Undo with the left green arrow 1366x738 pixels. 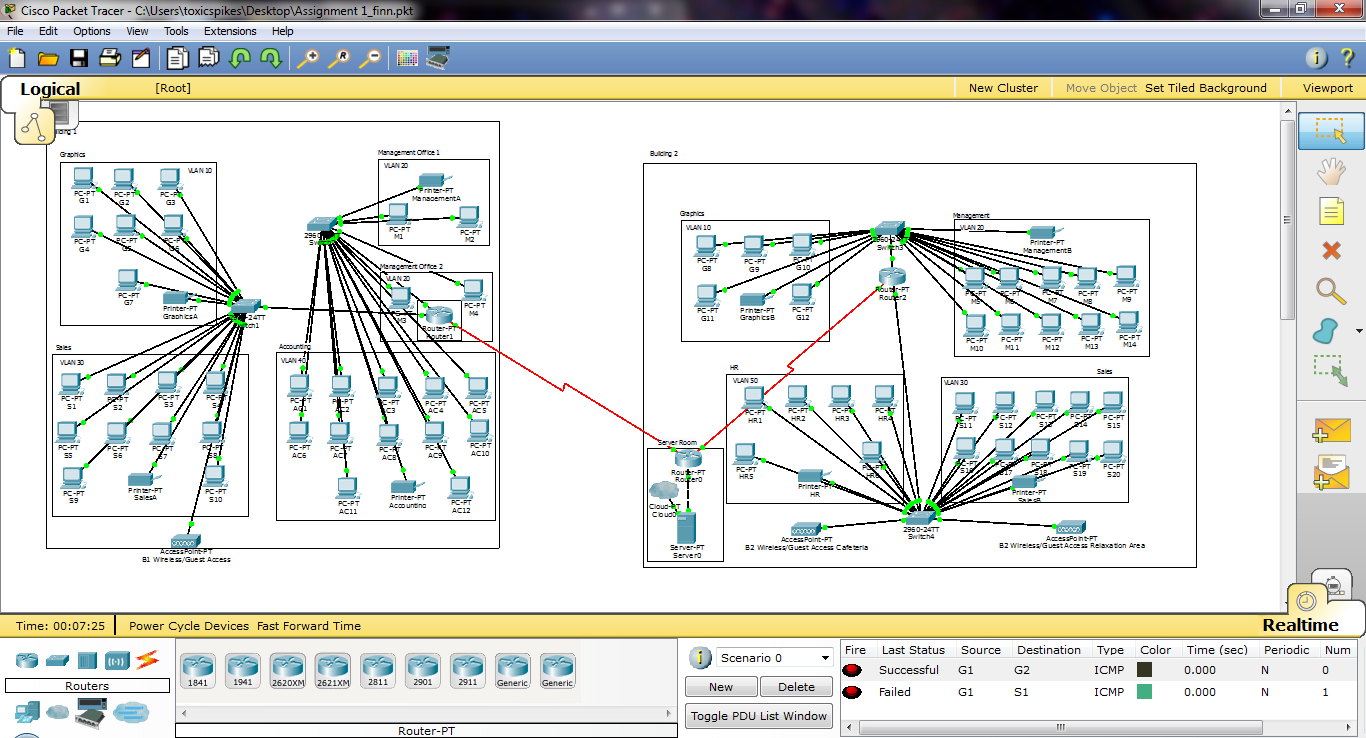pos(239,58)
